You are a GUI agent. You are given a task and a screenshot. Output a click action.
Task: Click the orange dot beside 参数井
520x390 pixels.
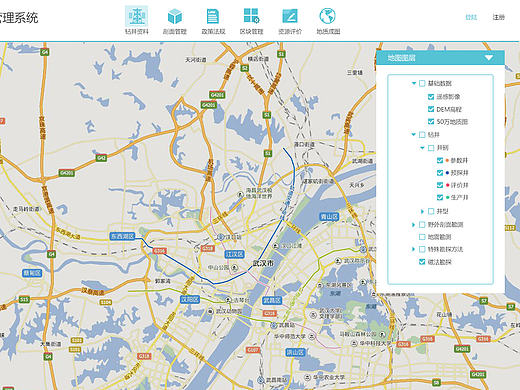(447, 161)
